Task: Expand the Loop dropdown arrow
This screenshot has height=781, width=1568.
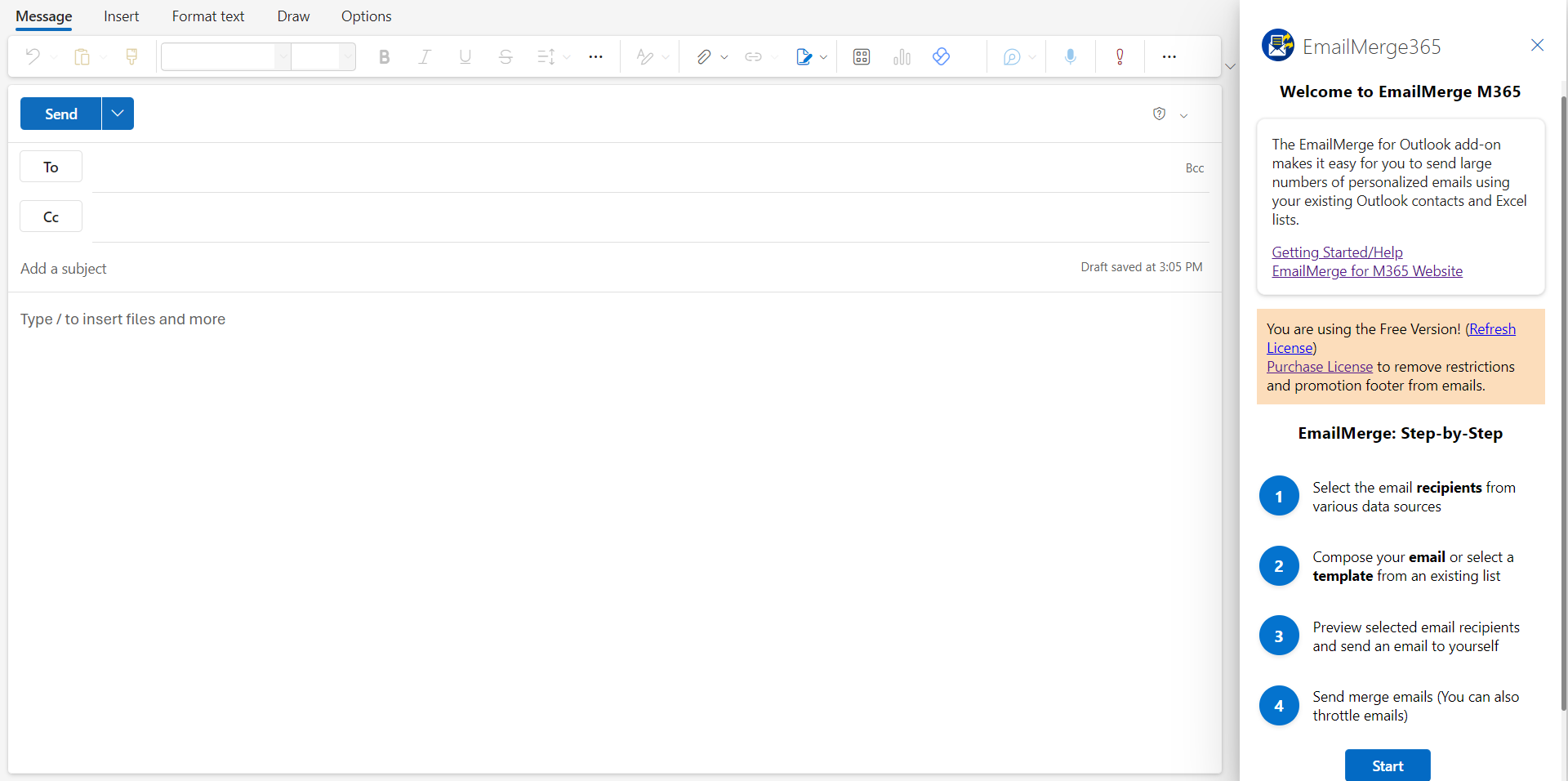Action: (x=1032, y=57)
